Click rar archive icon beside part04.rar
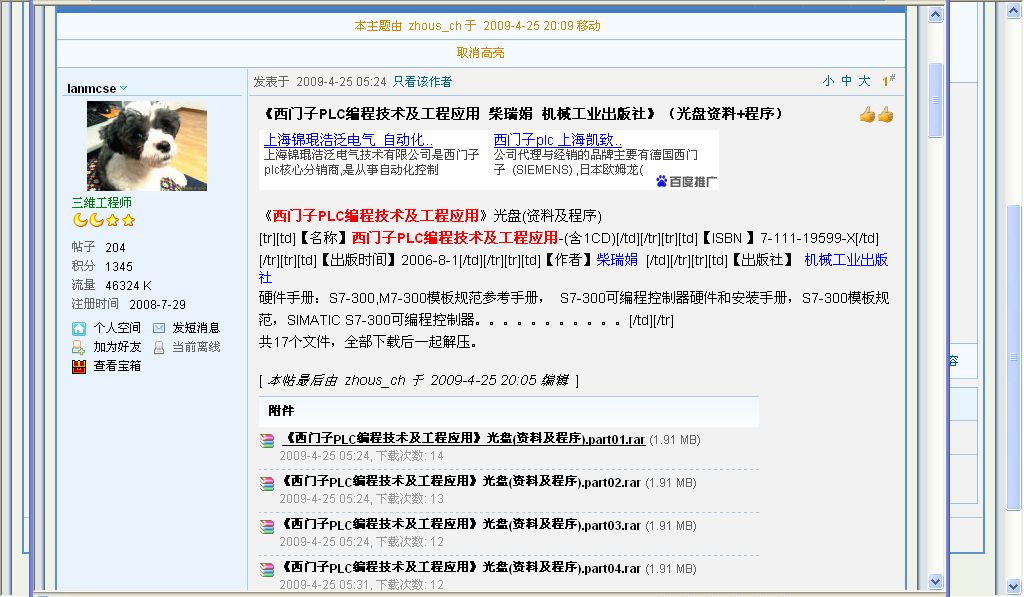 tap(267, 570)
